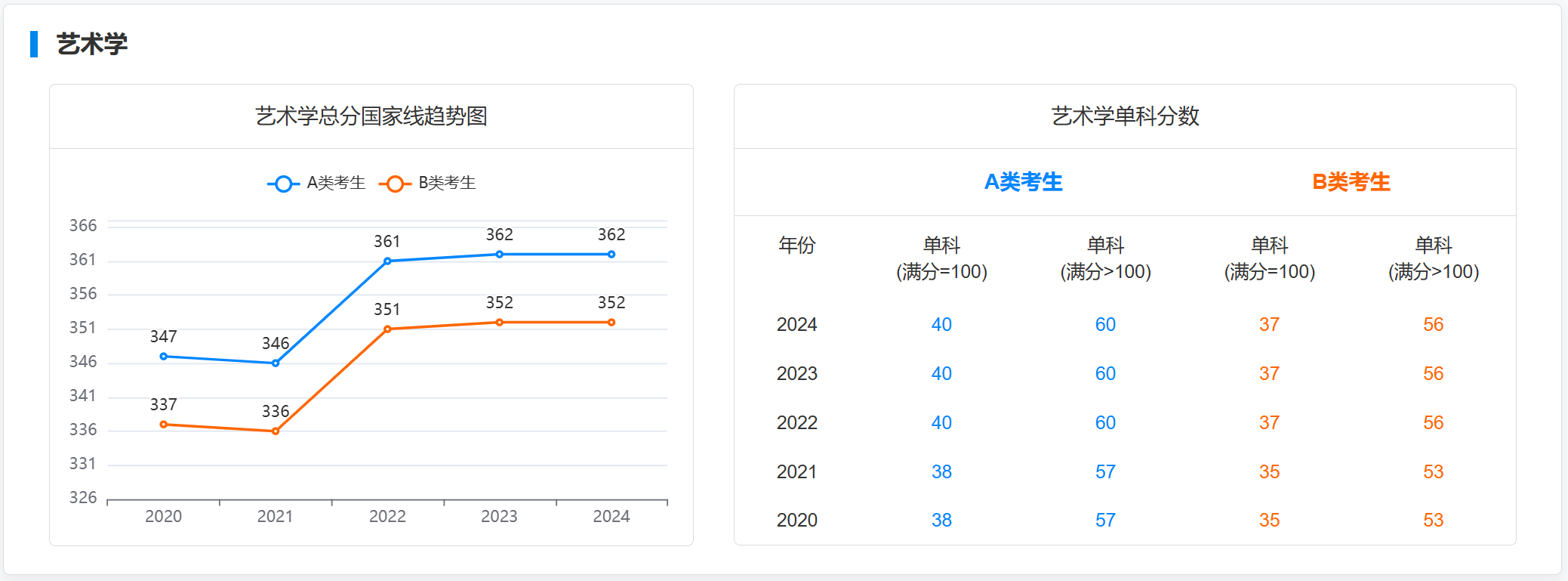Click the 2022 A类考生 data point 361

click(x=387, y=261)
